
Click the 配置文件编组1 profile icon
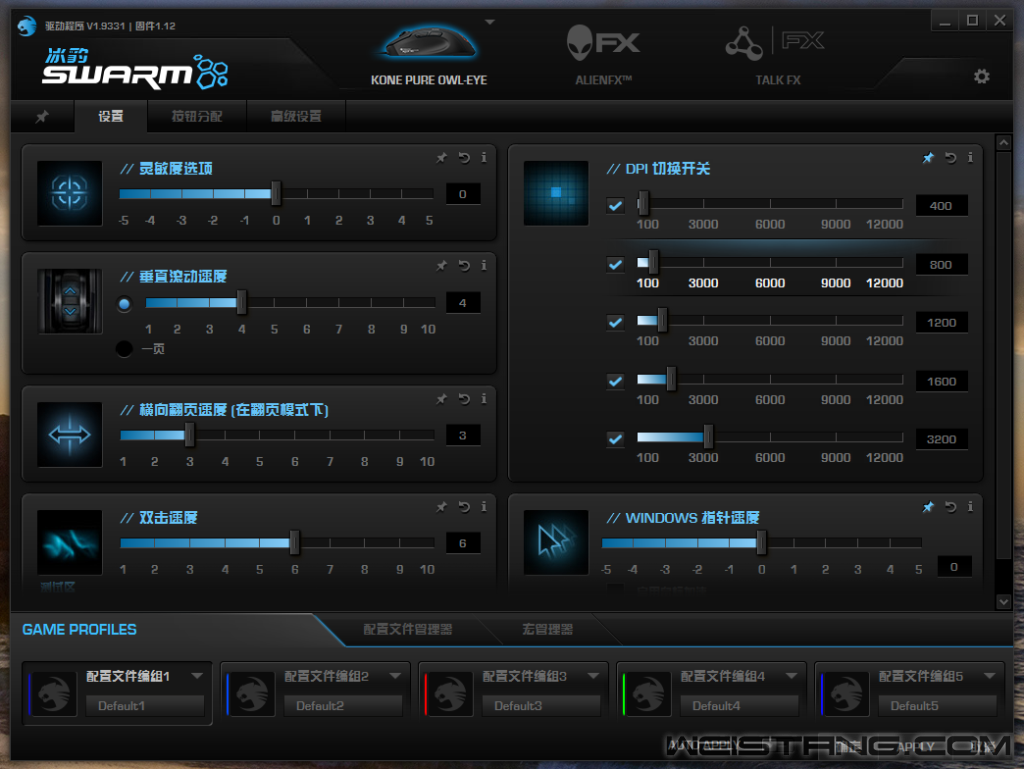pos(53,693)
